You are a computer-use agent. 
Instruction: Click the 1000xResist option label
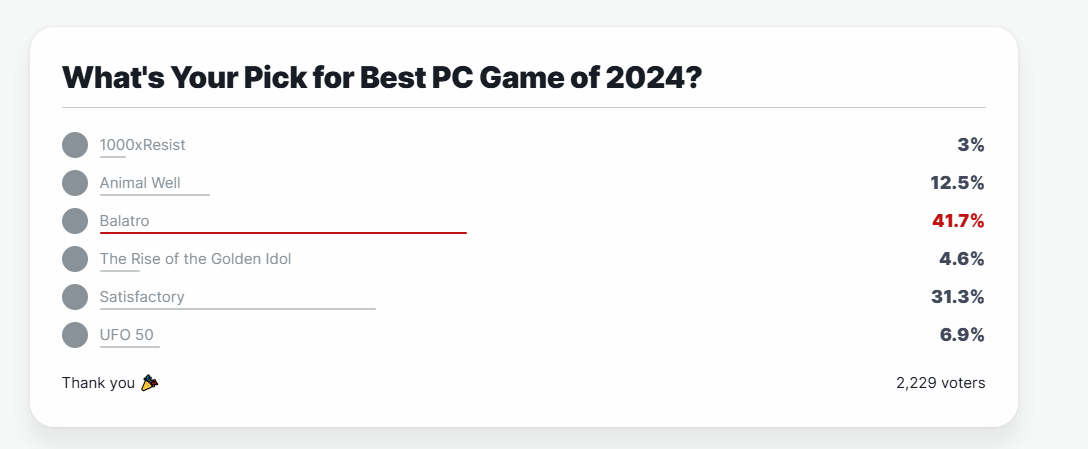[x=142, y=145]
